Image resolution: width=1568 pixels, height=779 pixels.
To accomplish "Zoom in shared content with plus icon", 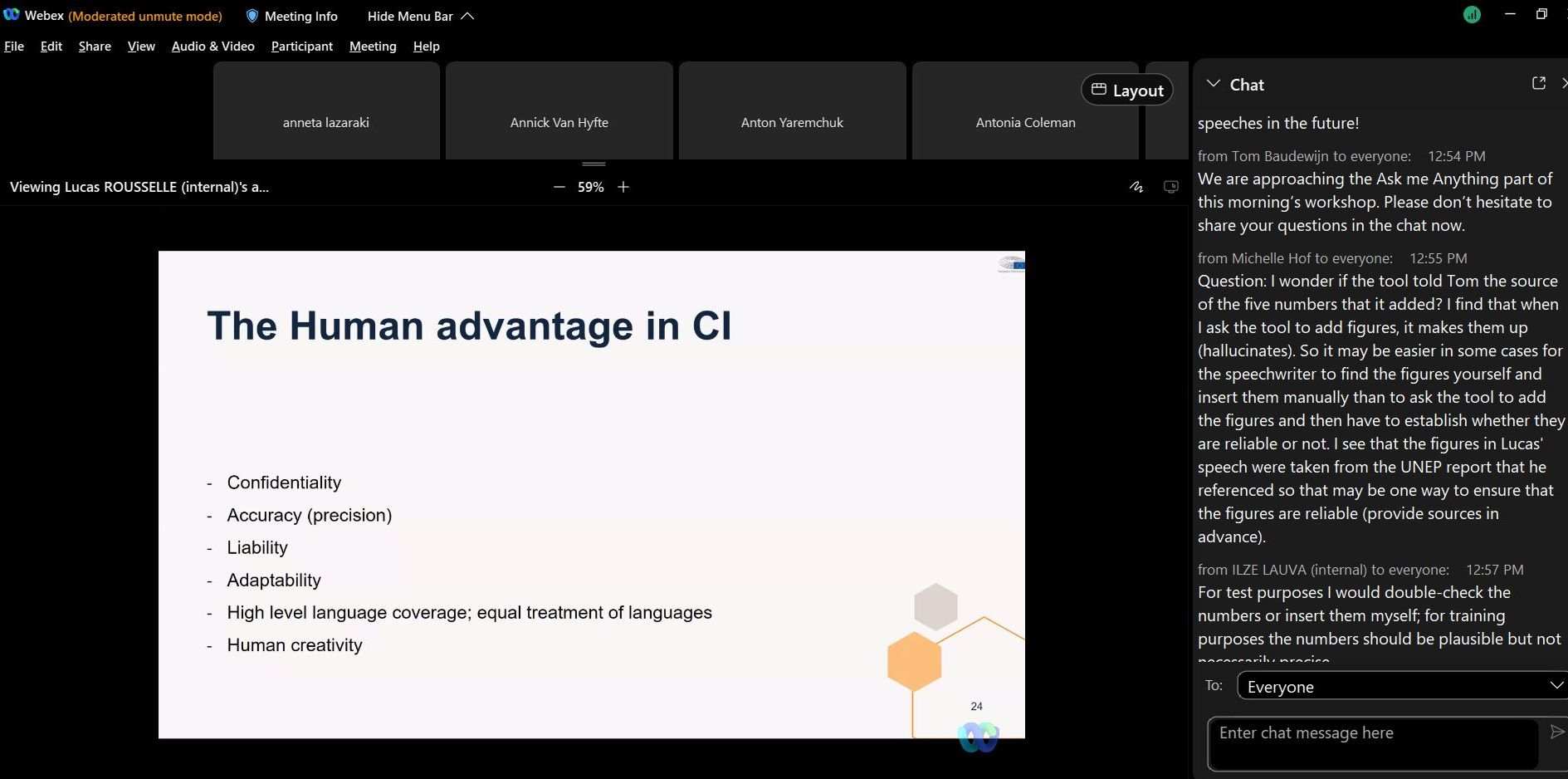I will [623, 188].
